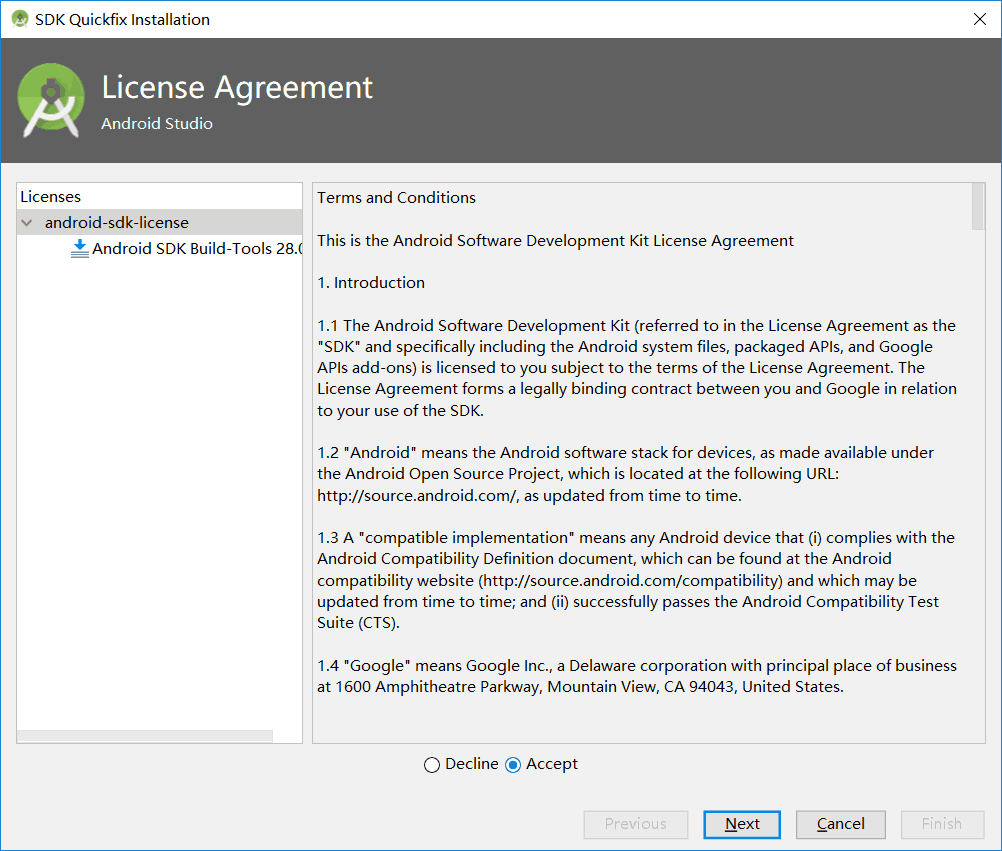Click the license text vertical scrollbar thumb
Viewport: 1002px width, 851px height.
(978, 206)
